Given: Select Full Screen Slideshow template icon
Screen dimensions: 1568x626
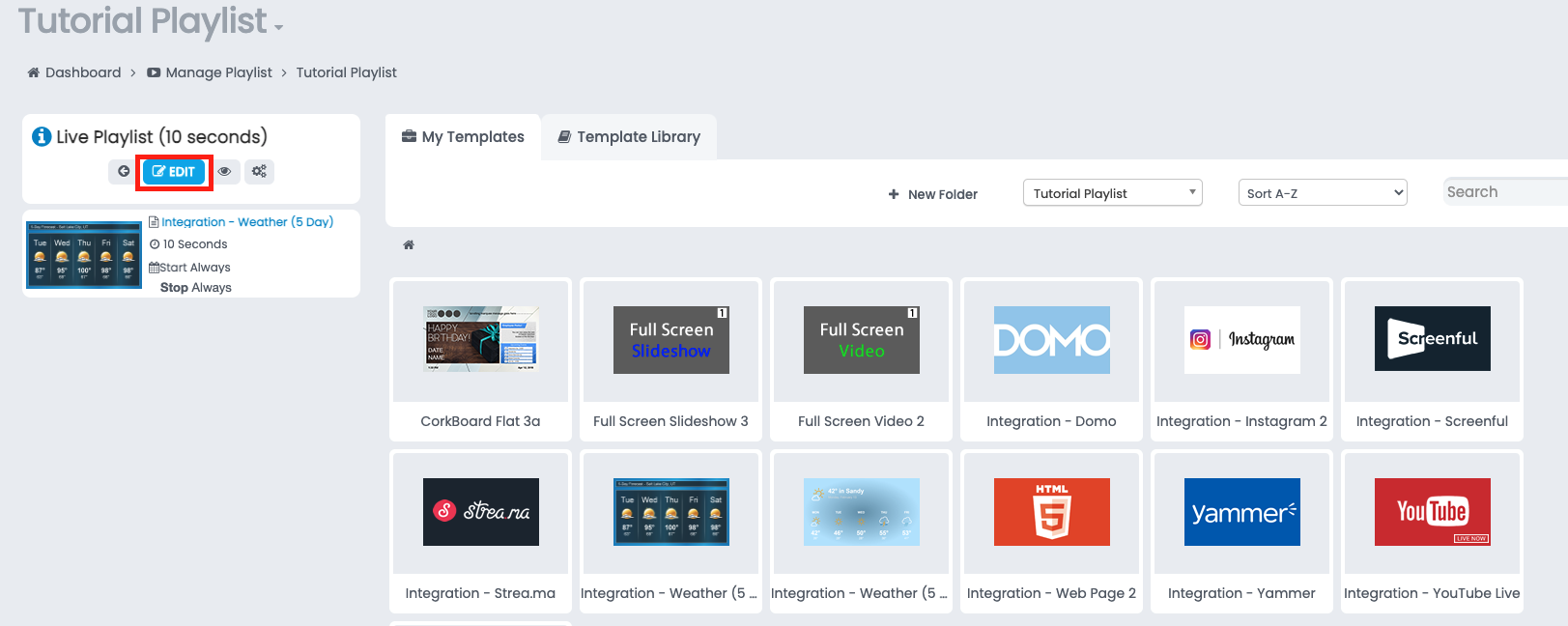Looking at the screenshot, I should point(671,340).
